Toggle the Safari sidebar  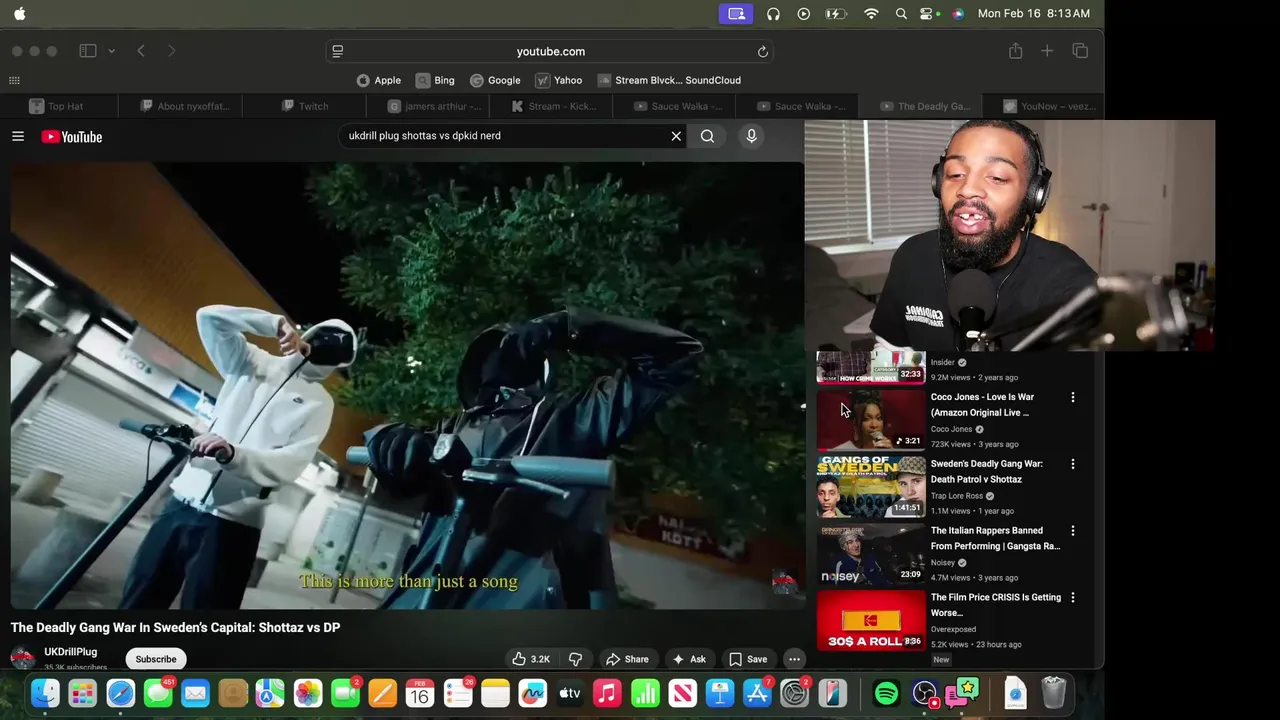point(88,51)
